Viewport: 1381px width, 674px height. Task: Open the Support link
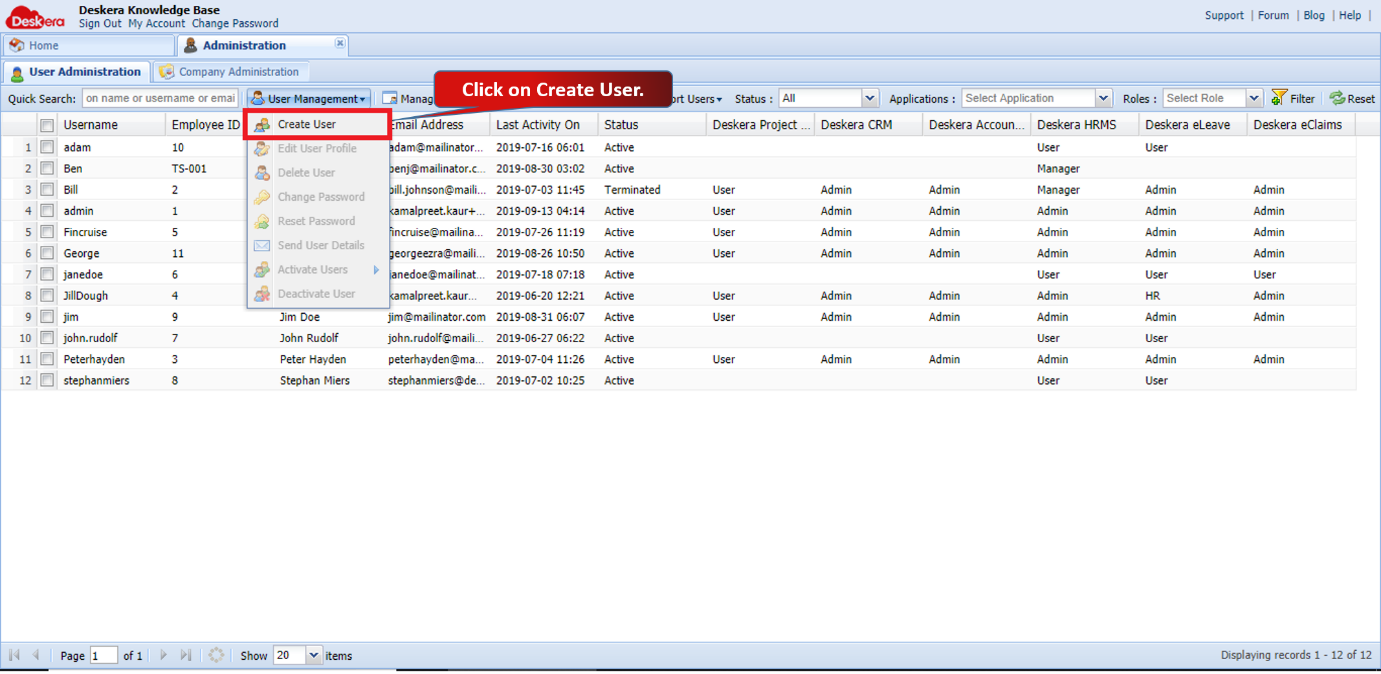coord(1224,15)
